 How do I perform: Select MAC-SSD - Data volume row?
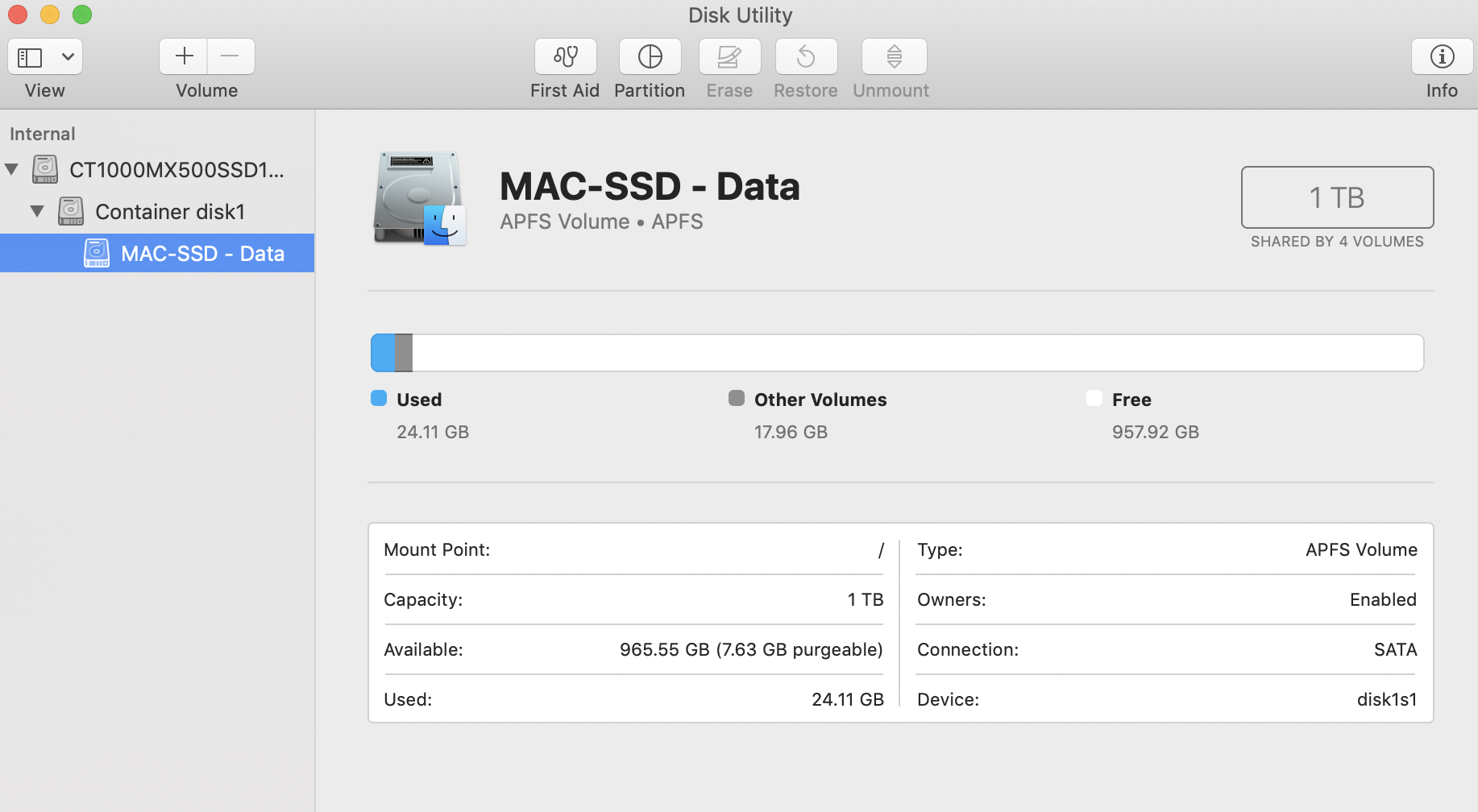click(157, 253)
